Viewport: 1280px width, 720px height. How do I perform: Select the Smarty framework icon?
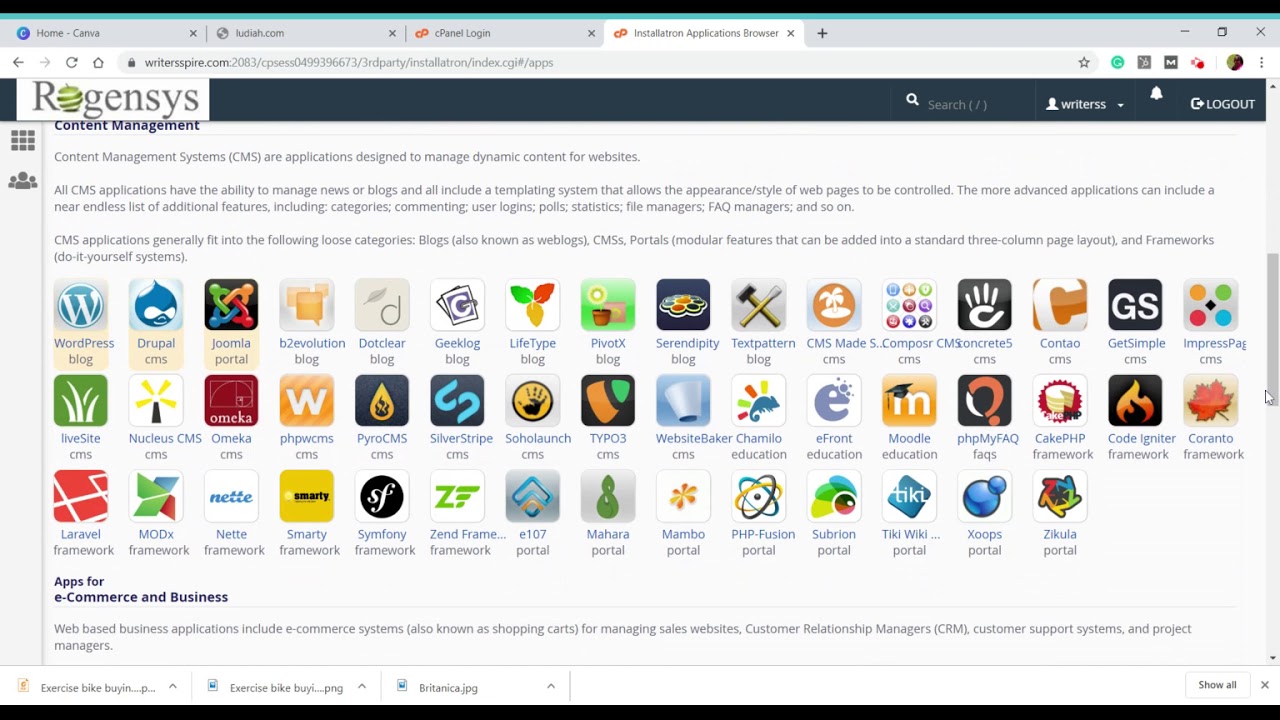(307, 497)
